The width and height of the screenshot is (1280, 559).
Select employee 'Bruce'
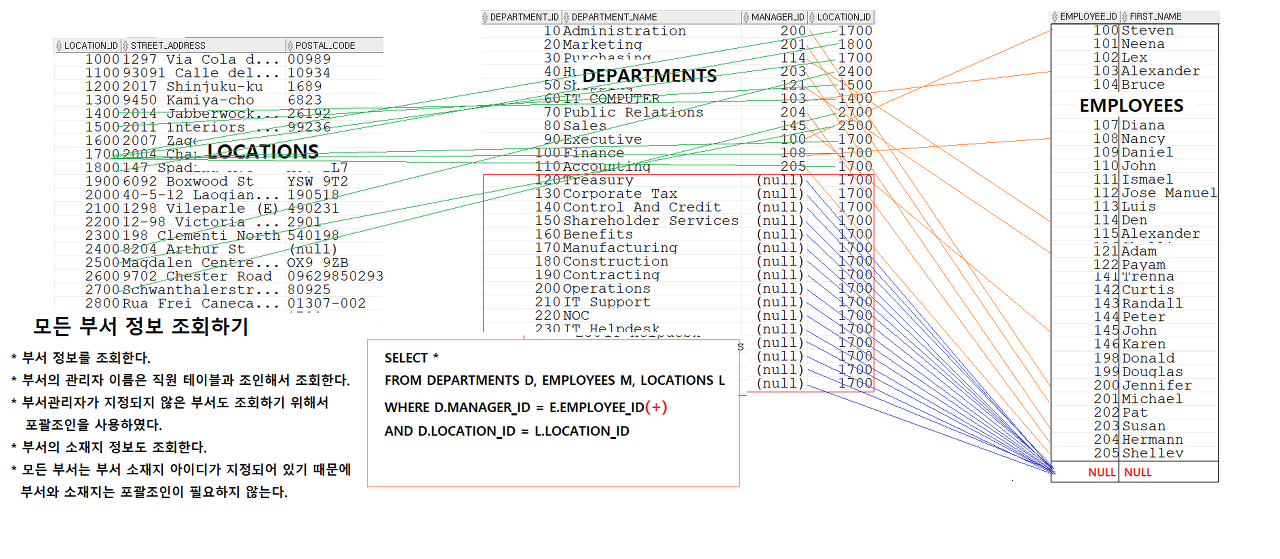(1143, 85)
